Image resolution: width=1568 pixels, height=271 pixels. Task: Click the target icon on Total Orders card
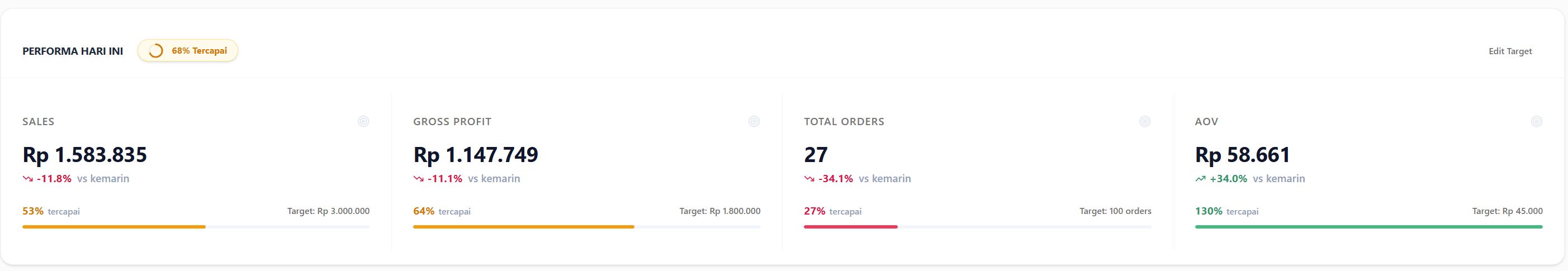(1145, 121)
